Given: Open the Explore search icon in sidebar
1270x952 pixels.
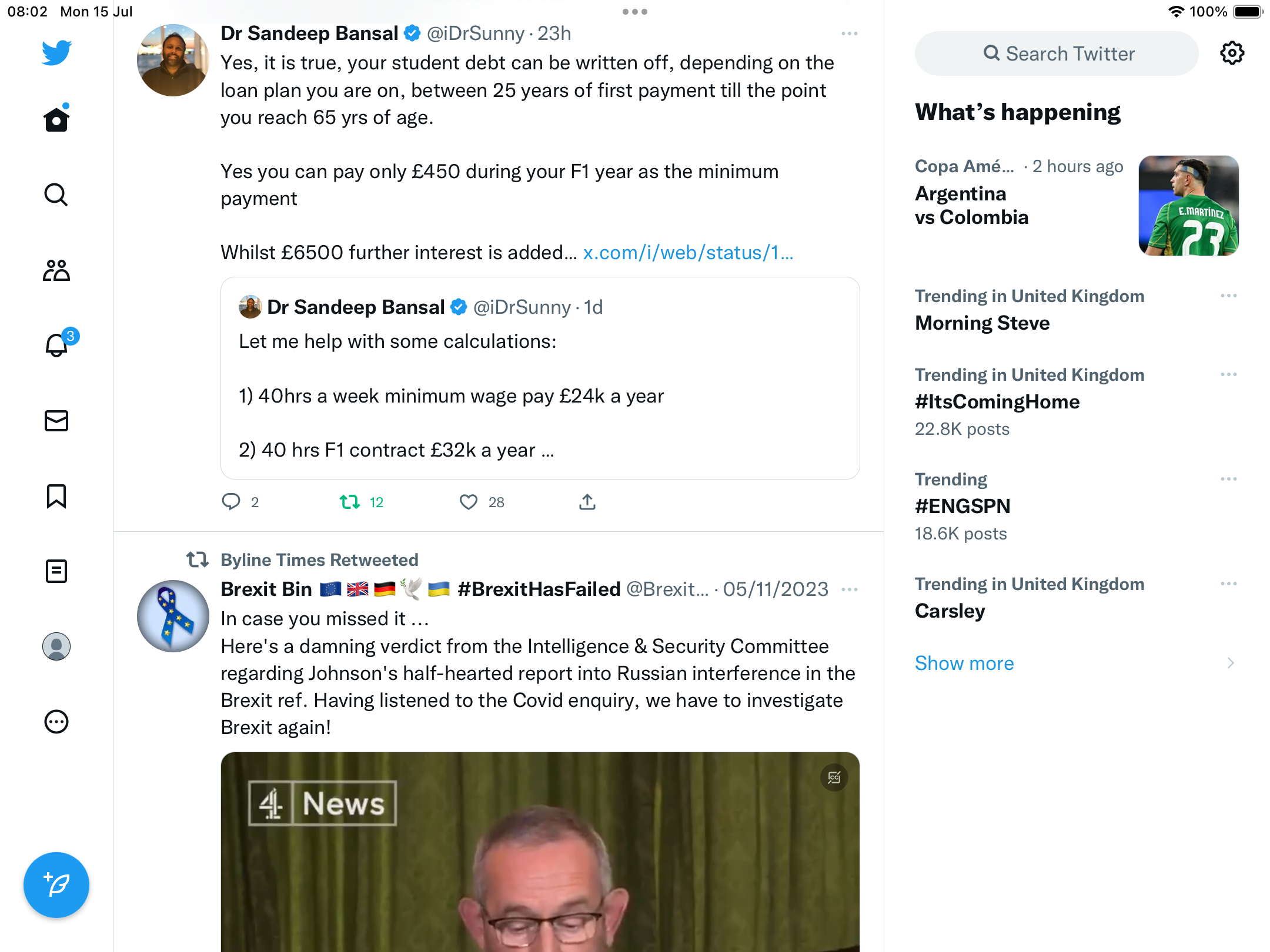Looking at the screenshot, I should 56,195.
